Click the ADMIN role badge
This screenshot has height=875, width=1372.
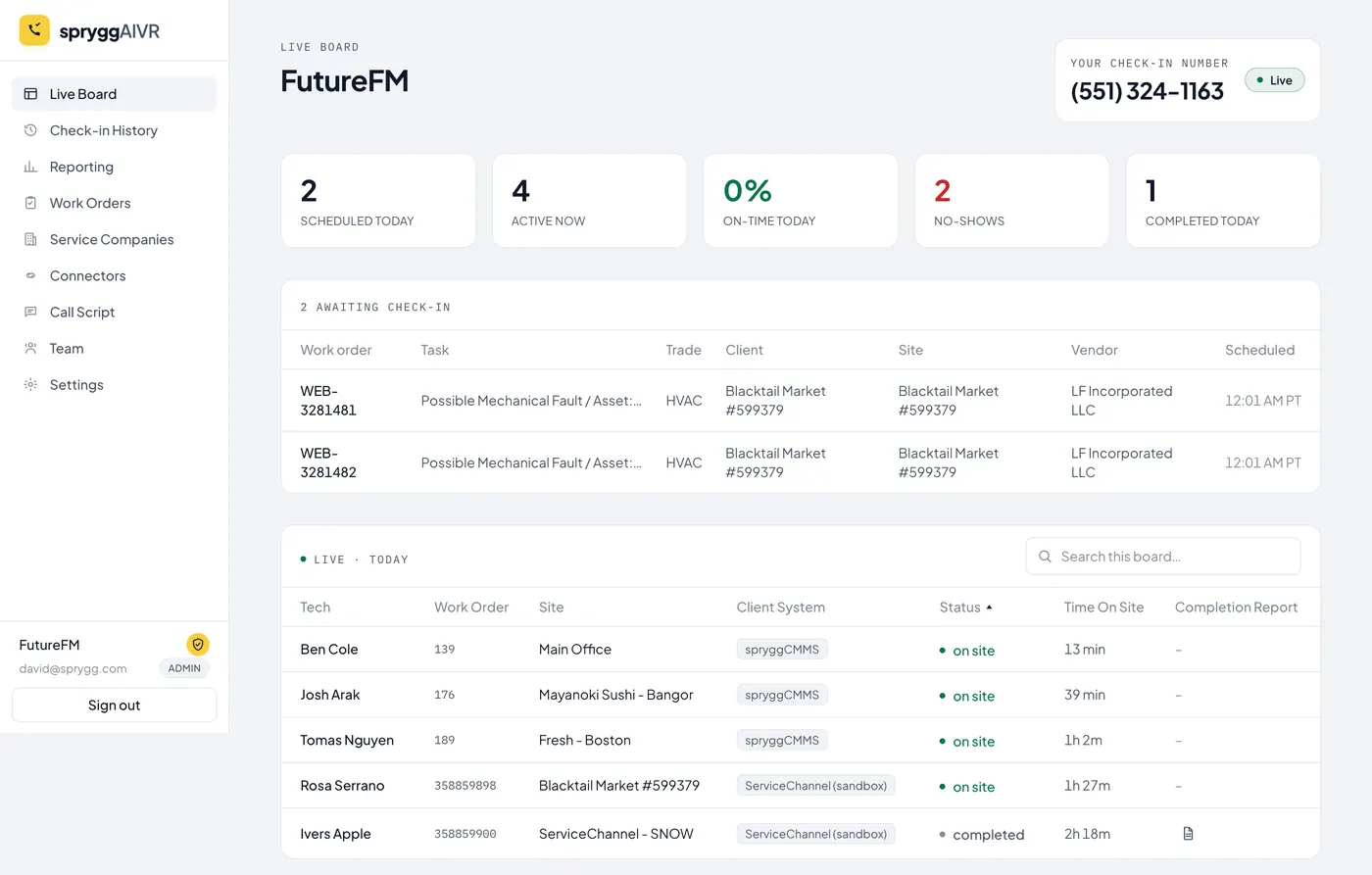[184, 668]
